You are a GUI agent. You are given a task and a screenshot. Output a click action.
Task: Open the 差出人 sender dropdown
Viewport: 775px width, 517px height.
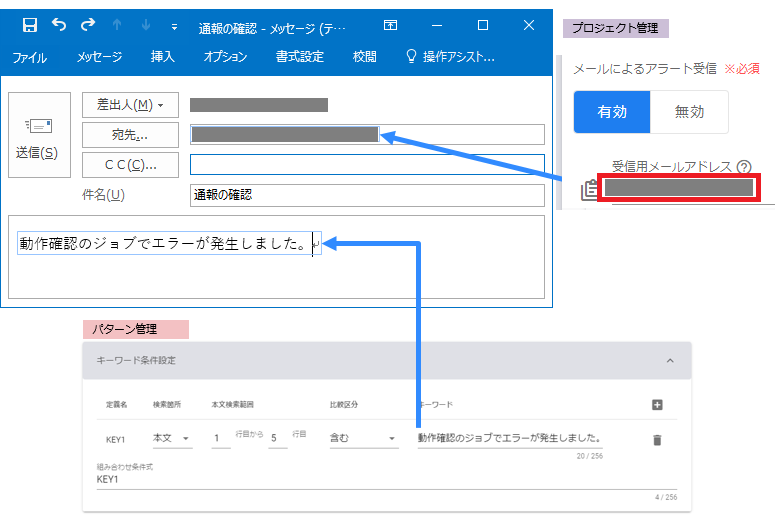(130, 105)
